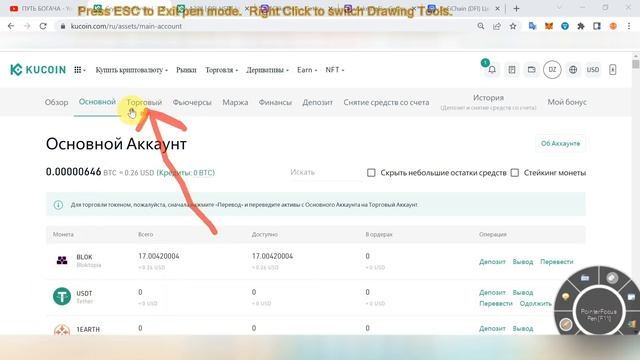
Task: Open the notifications bell
Action: click(492, 70)
